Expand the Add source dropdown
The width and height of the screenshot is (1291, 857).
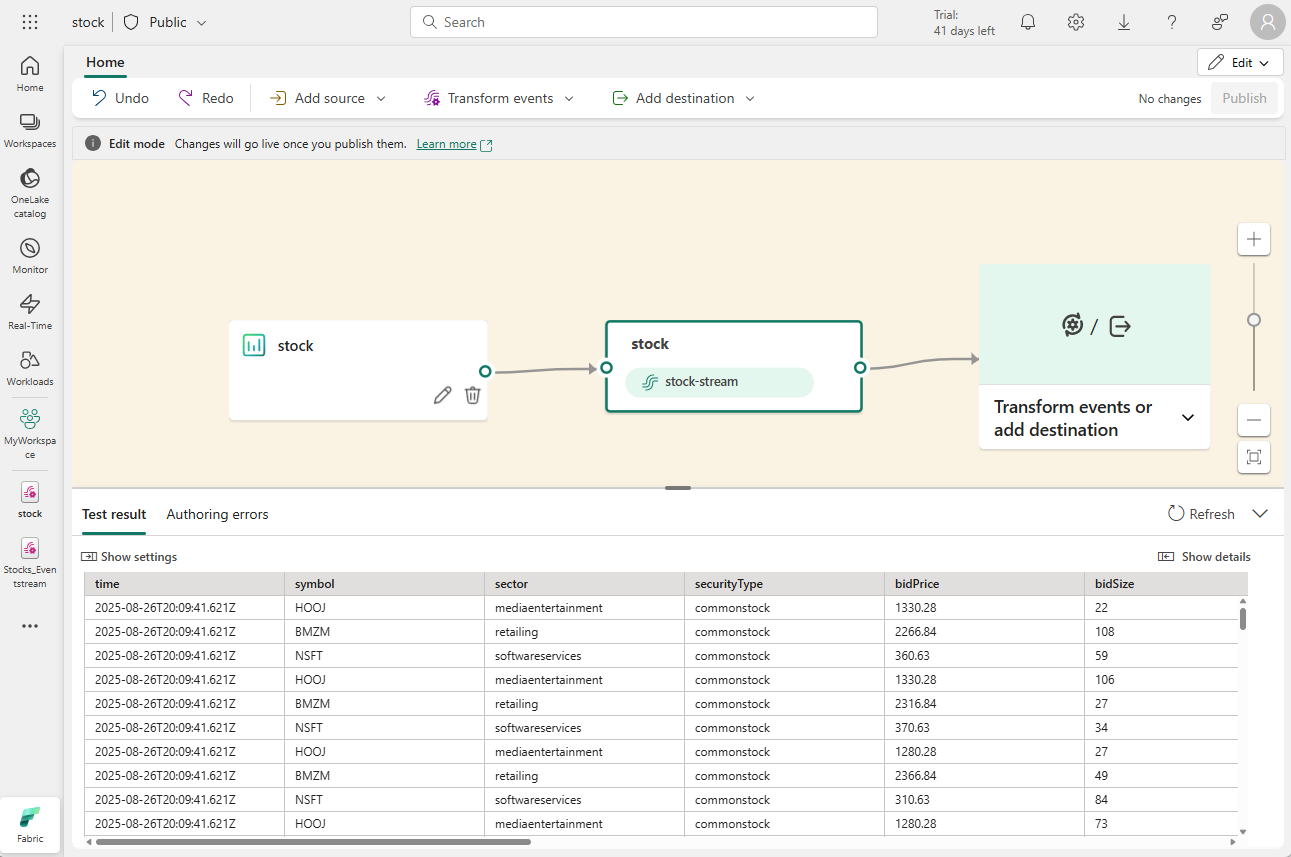point(328,98)
